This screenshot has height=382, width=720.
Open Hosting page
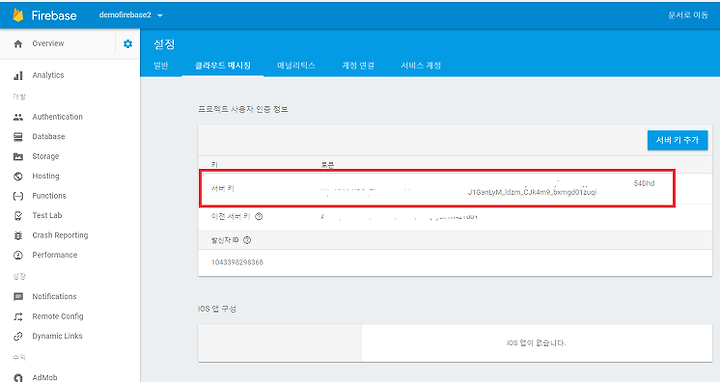pyautogui.click(x=45, y=176)
